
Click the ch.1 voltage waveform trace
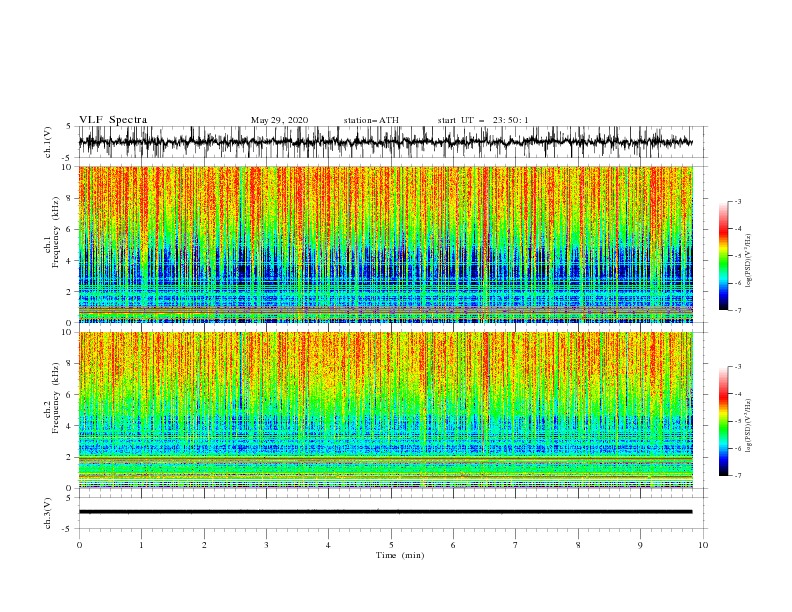(386, 142)
